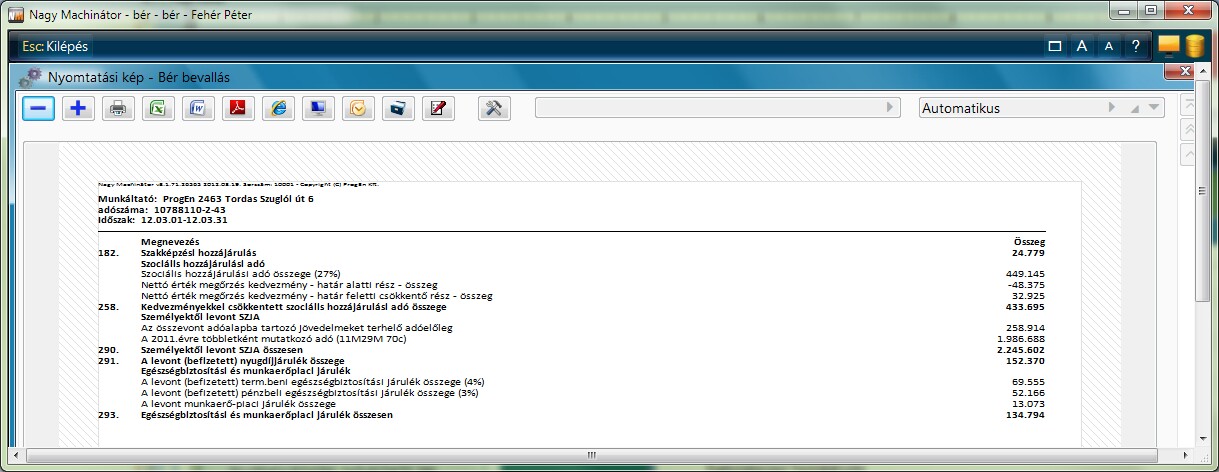Click the amount 1.986.688

point(1022,338)
